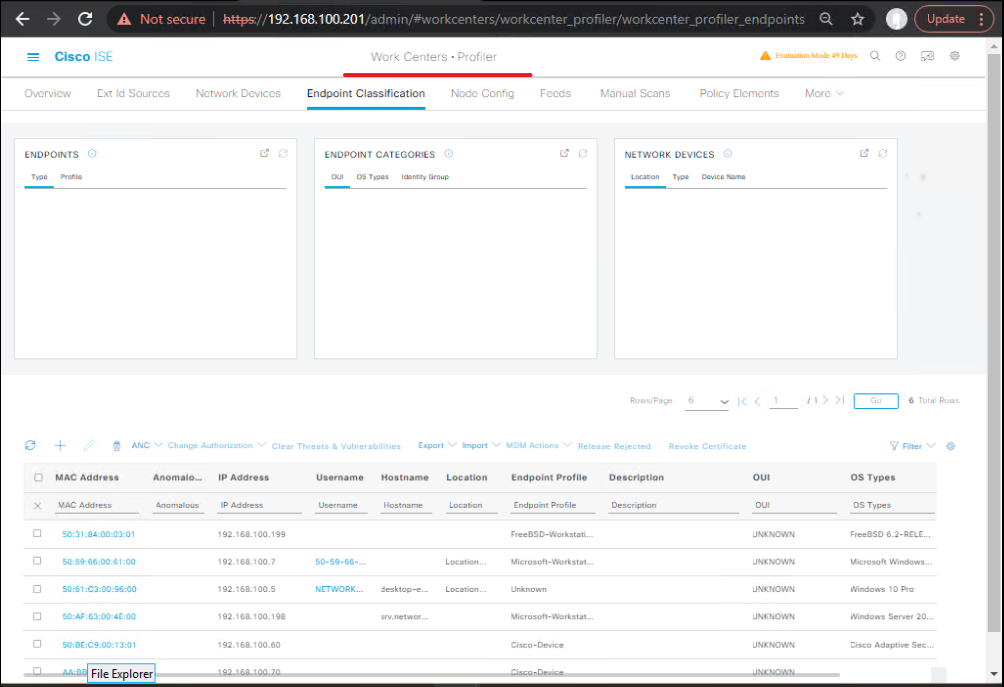
Task: Show info for the ENDPOINTS dashlet
Action: [92, 154]
